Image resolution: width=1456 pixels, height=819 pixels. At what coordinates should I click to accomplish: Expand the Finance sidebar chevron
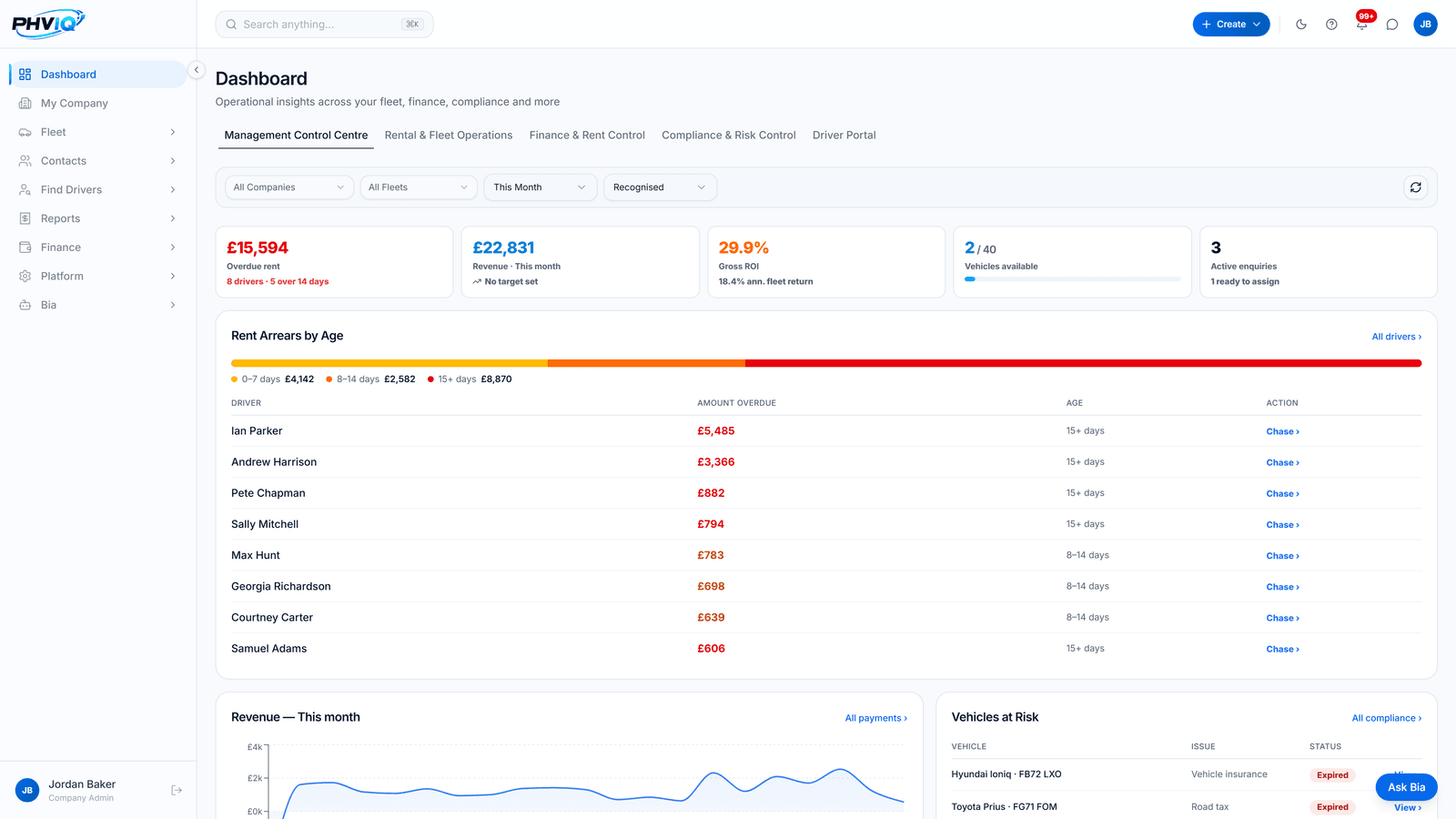click(x=173, y=248)
